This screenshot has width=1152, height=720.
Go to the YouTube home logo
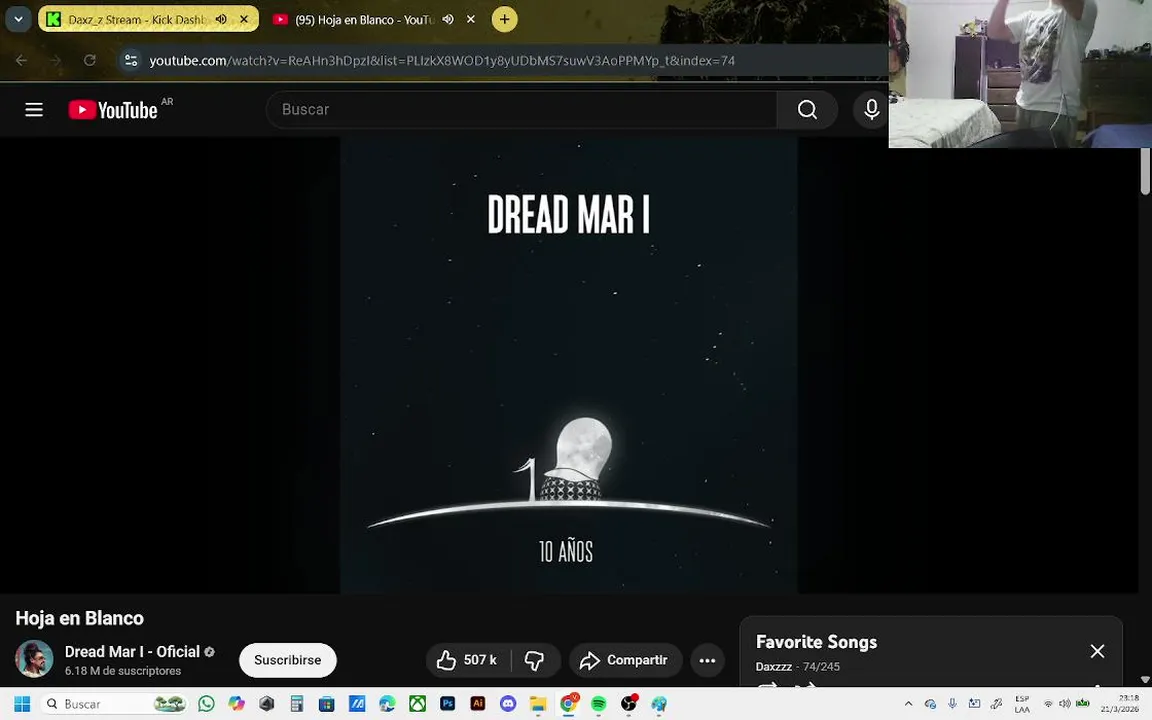(113, 110)
